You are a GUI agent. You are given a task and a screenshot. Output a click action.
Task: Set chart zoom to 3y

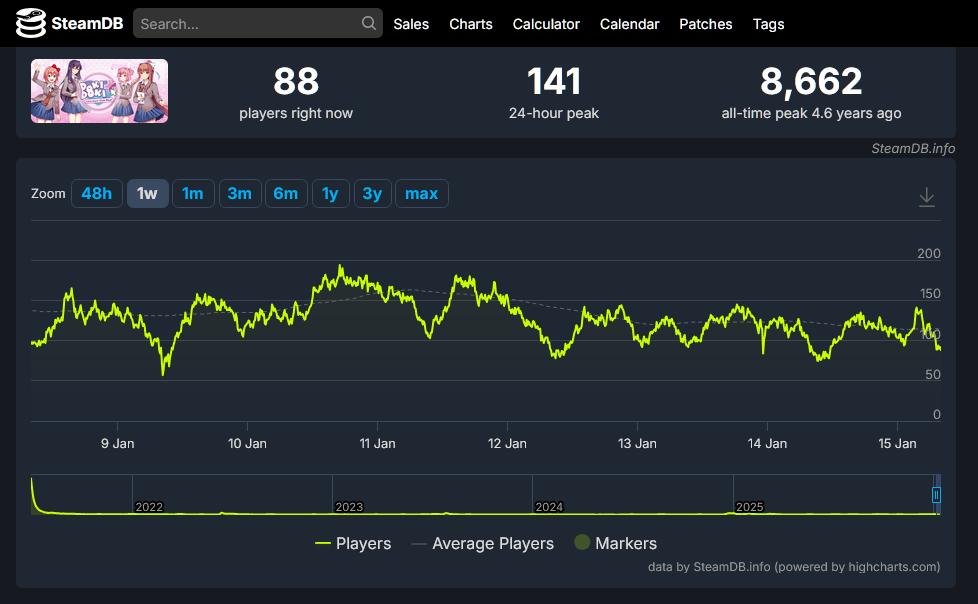pyautogui.click(x=372, y=193)
